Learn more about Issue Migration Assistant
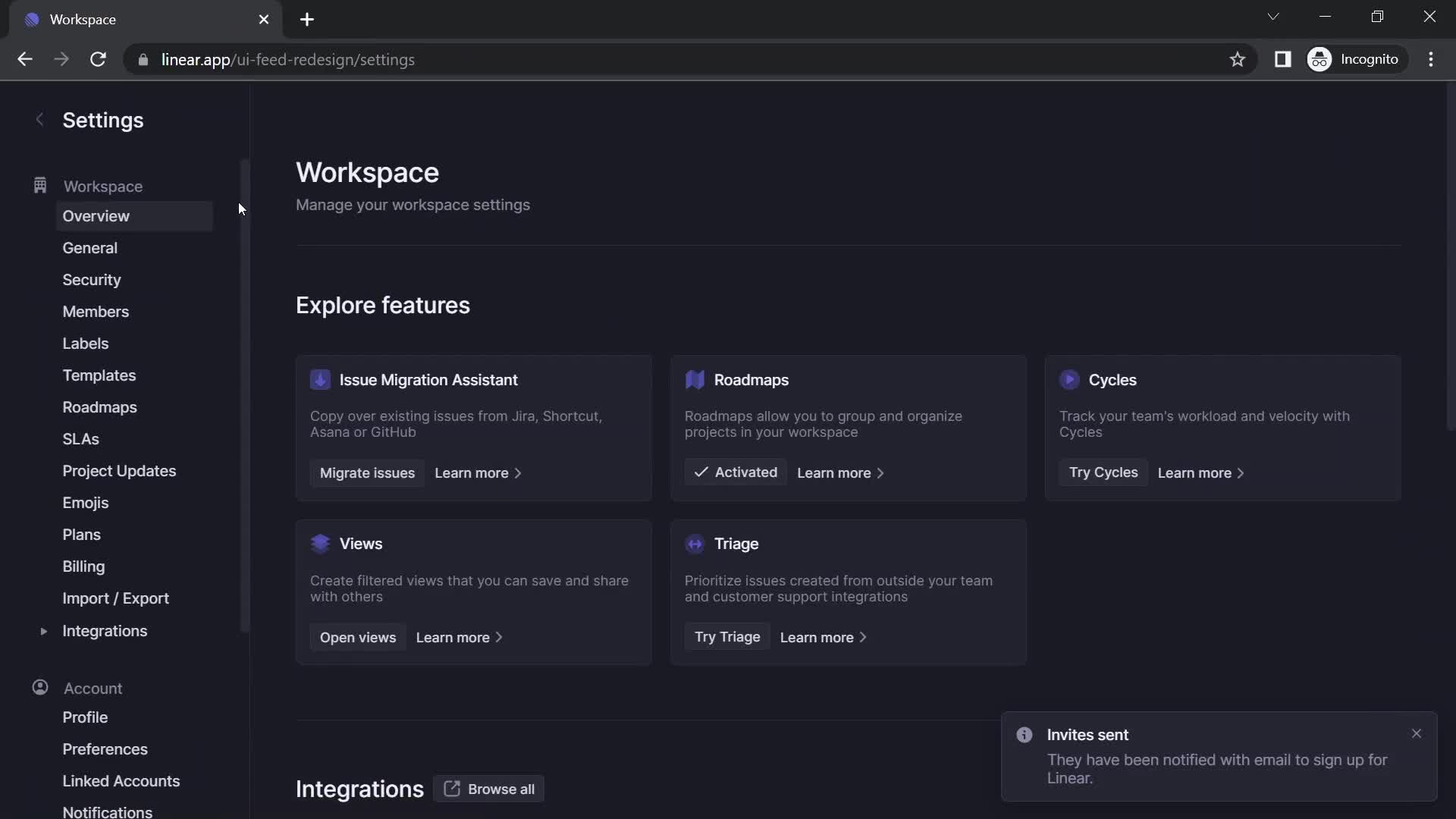1456x819 pixels. [478, 473]
